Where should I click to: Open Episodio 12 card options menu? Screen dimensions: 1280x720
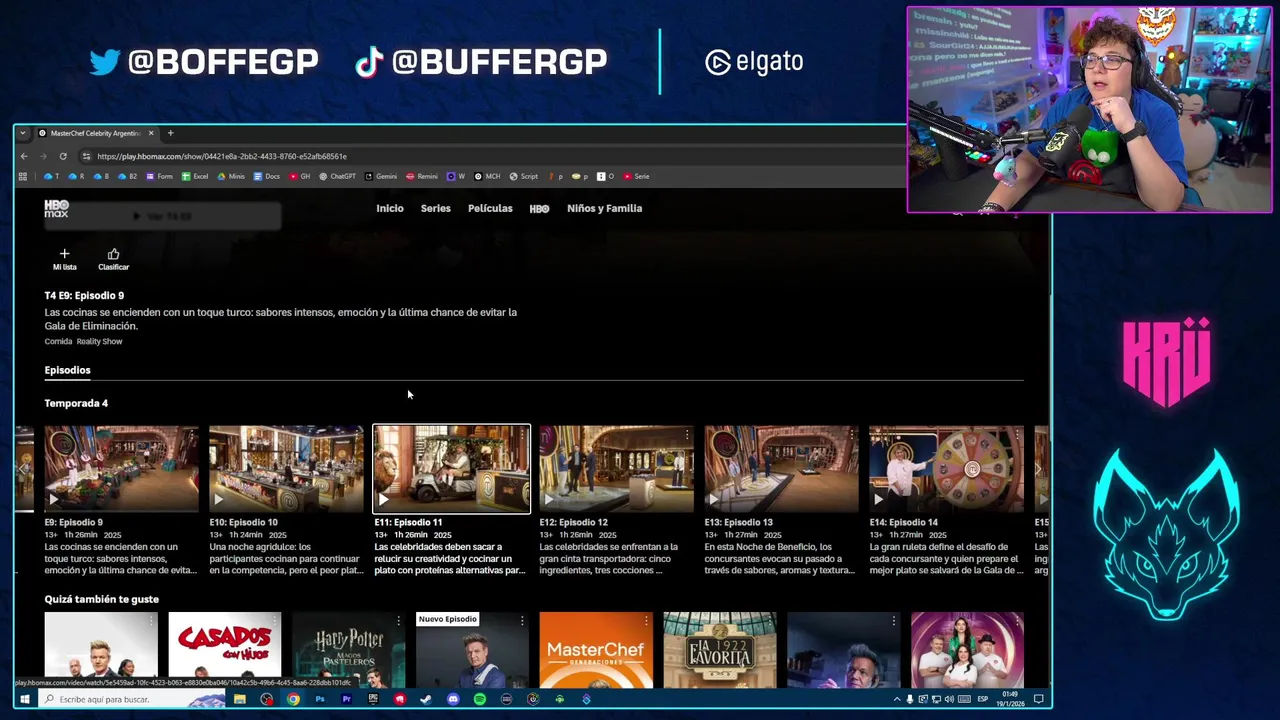(x=687, y=435)
